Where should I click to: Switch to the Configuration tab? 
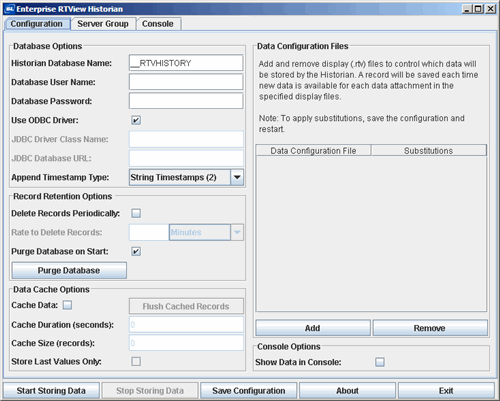37,24
